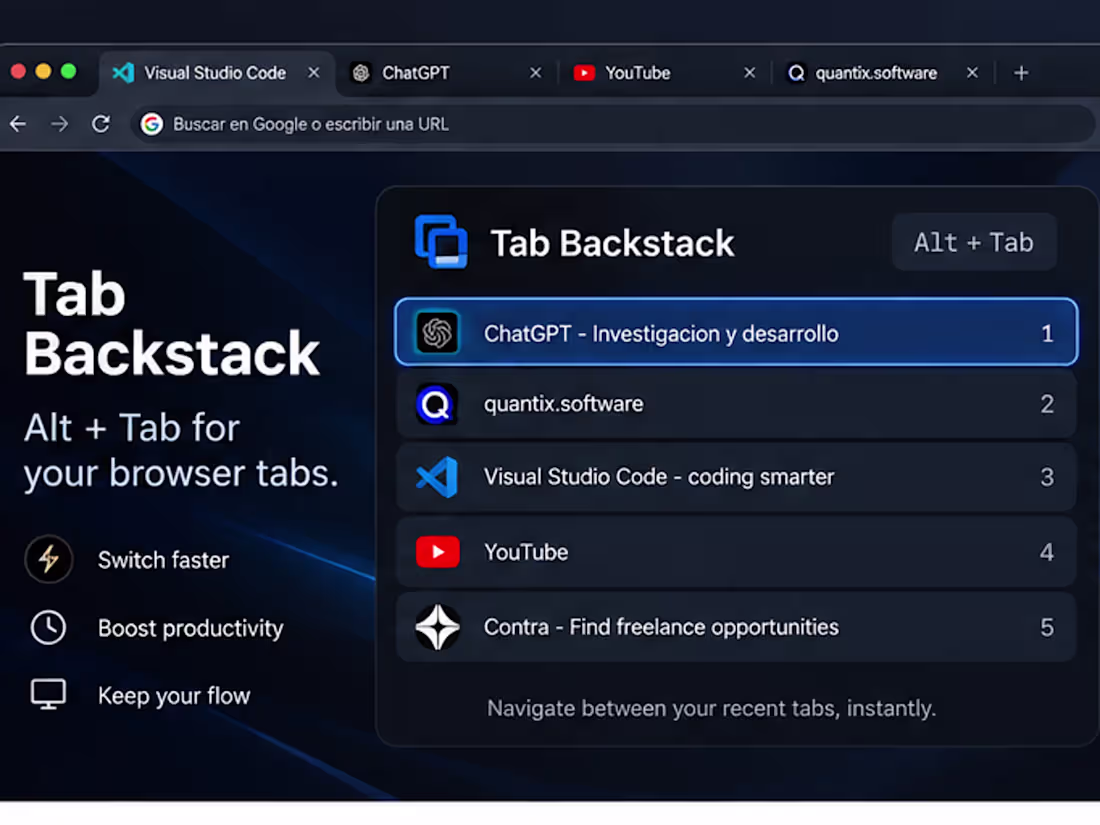
Task: Click number 3 on the Visual Studio Code row
Action: click(1047, 477)
